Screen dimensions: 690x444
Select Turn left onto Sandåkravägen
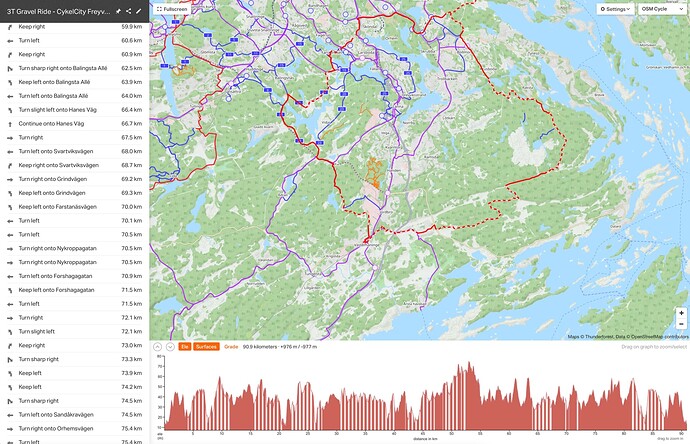74,415
